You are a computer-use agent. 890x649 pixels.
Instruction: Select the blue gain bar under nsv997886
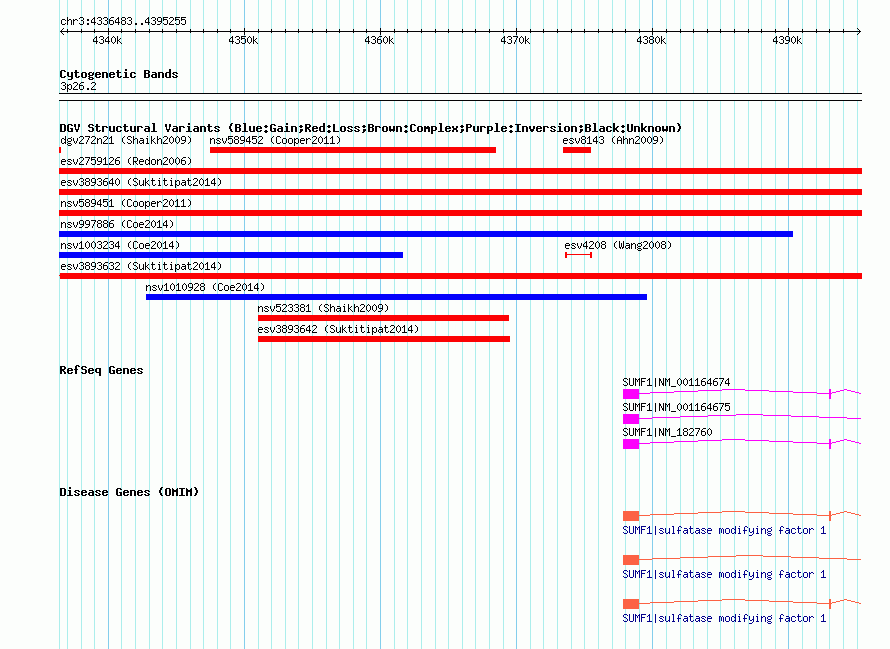tap(426, 234)
